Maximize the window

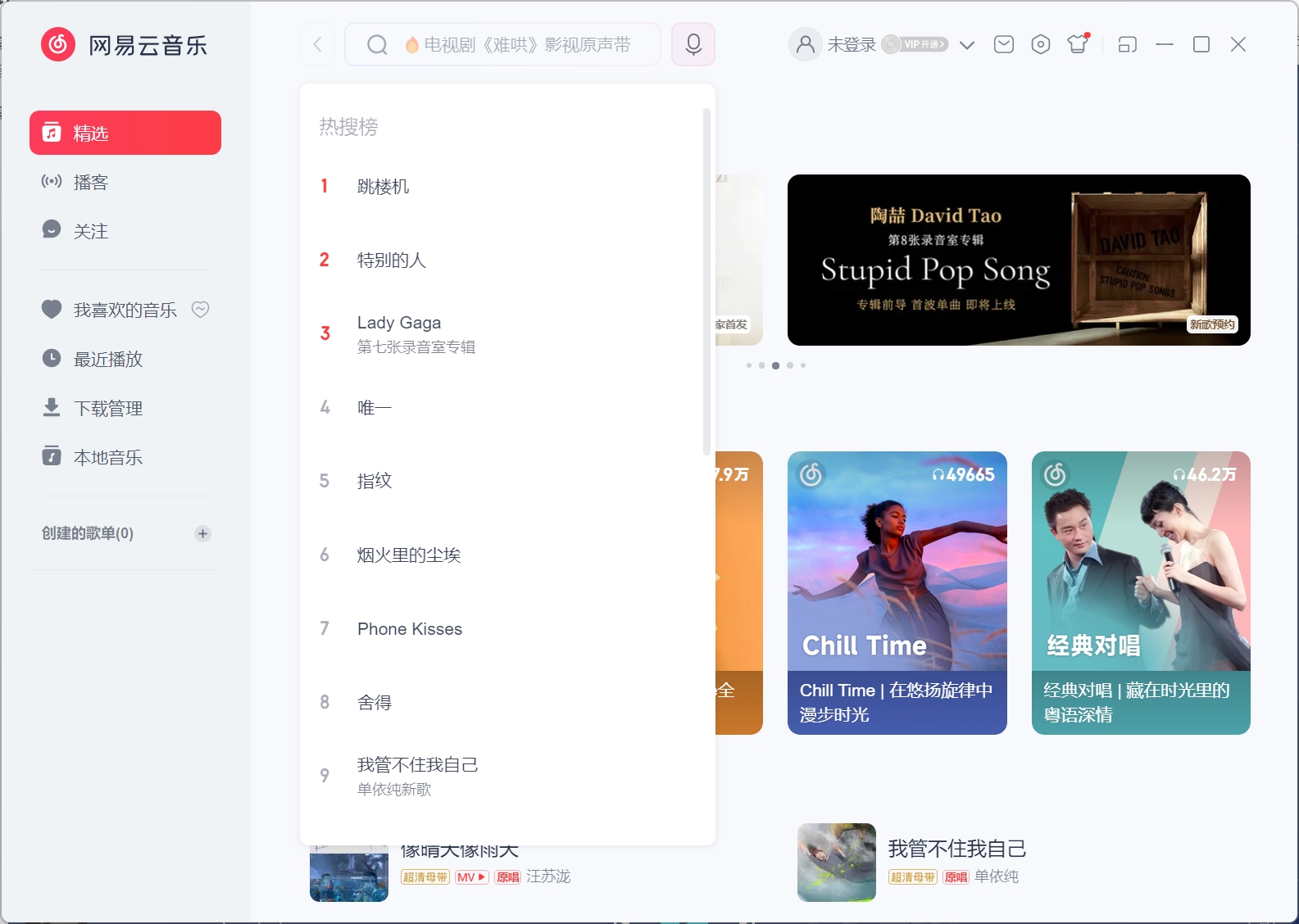1201,44
